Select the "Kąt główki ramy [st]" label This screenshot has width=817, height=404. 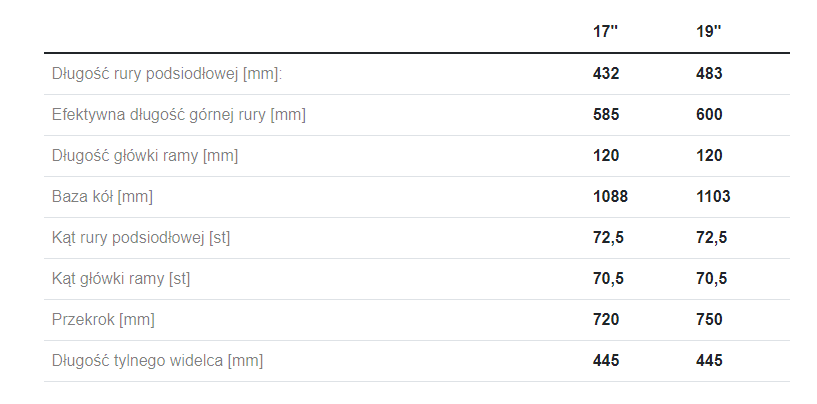121,278
